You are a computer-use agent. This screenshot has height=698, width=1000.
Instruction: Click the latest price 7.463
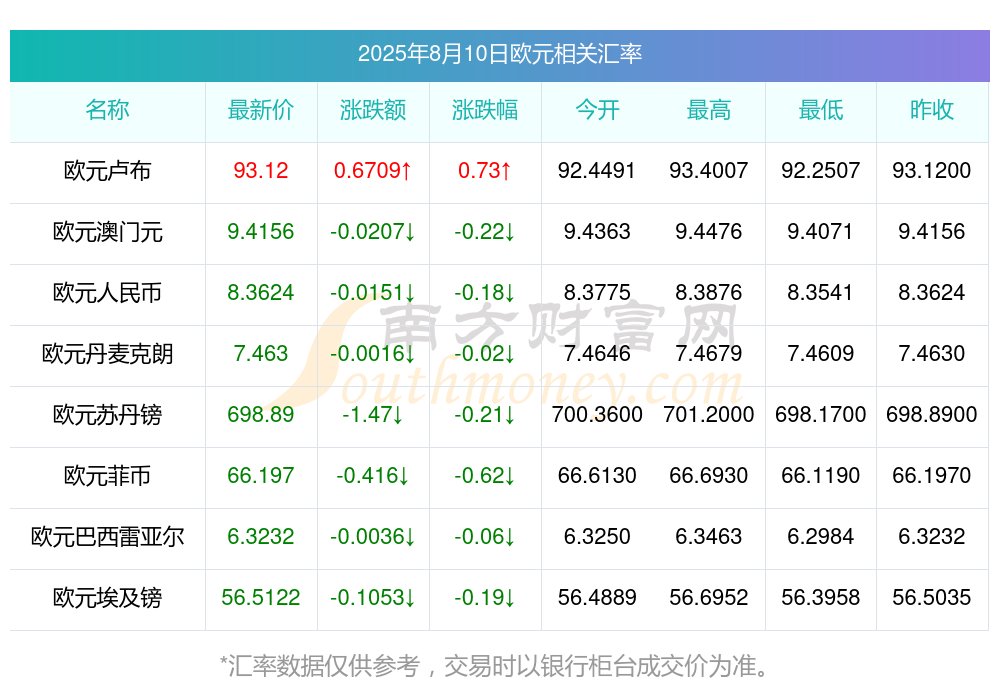coord(261,353)
